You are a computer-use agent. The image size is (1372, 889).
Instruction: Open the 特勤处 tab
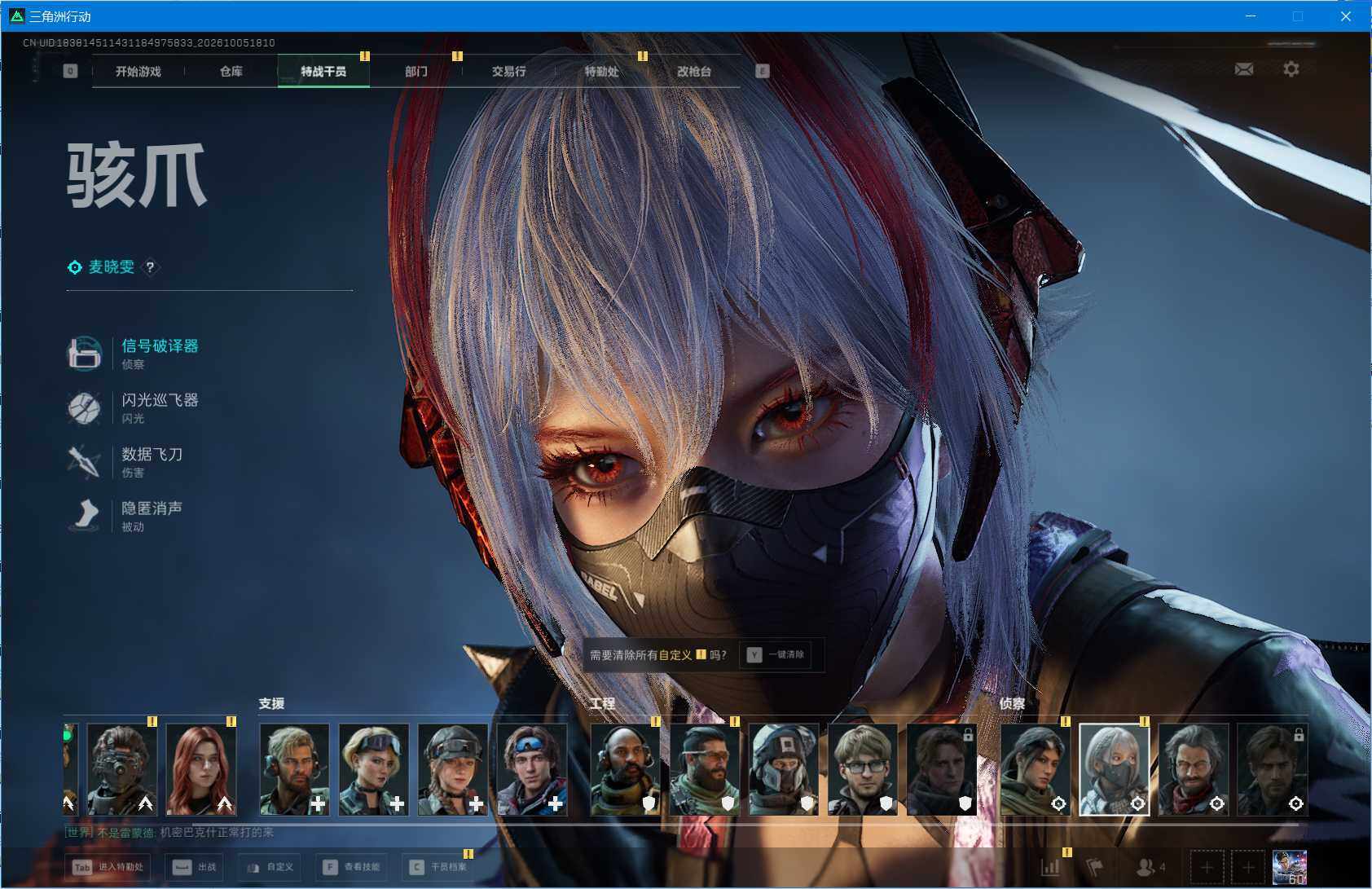click(x=601, y=72)
